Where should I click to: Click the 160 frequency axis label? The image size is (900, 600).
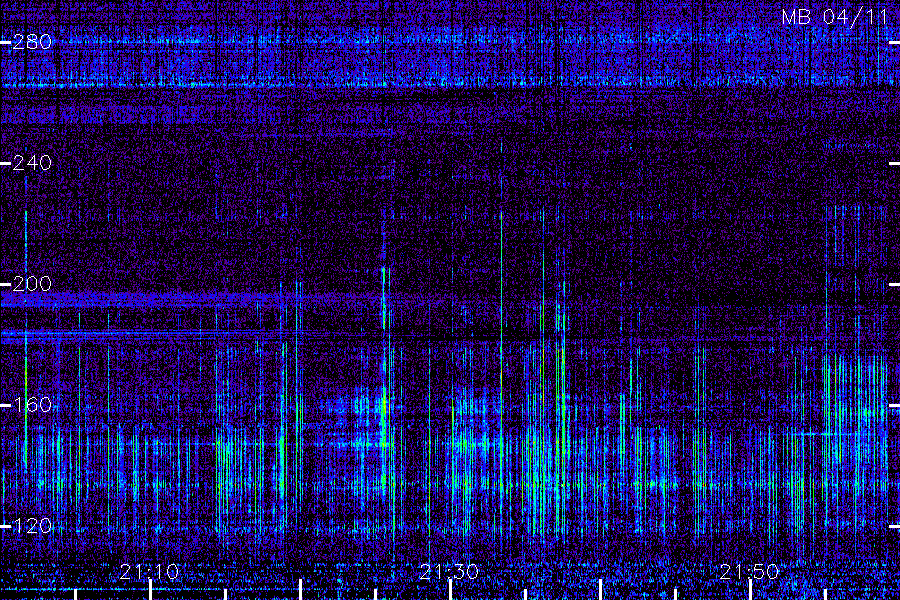click(x=32, y=405)
